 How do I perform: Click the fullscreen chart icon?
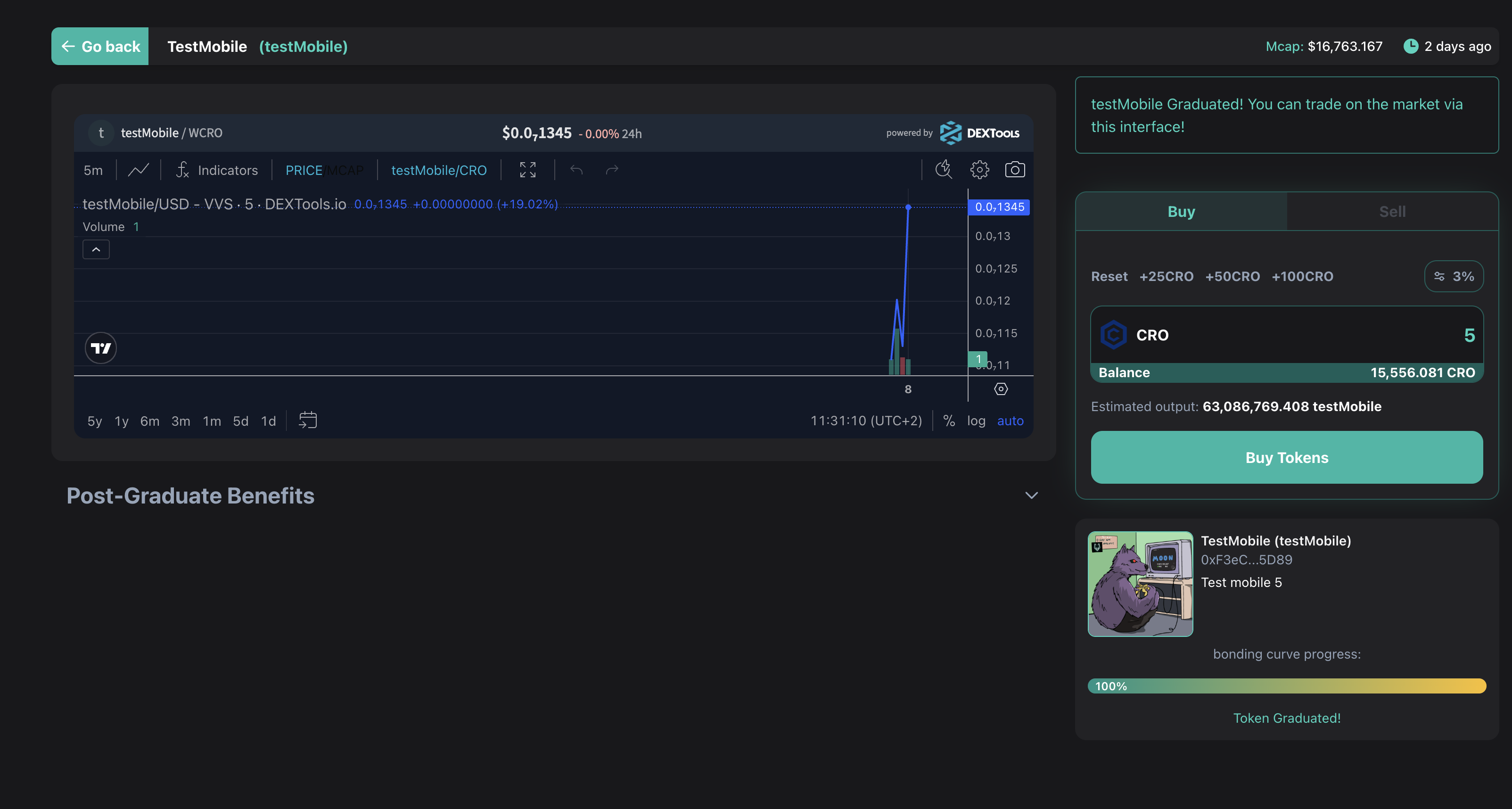tap(528, 170)
